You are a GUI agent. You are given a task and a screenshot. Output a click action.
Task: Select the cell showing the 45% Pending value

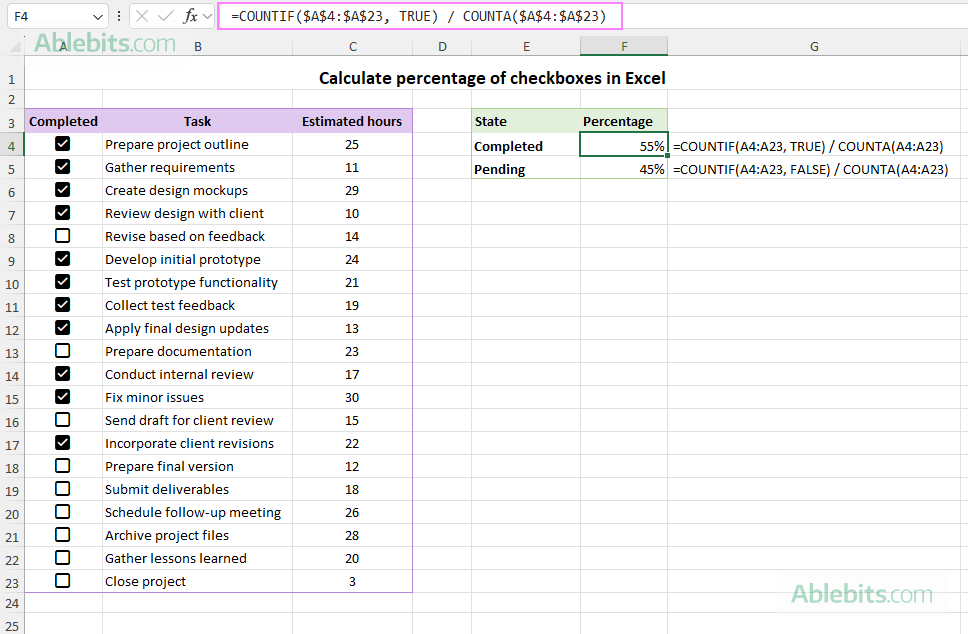624,167
